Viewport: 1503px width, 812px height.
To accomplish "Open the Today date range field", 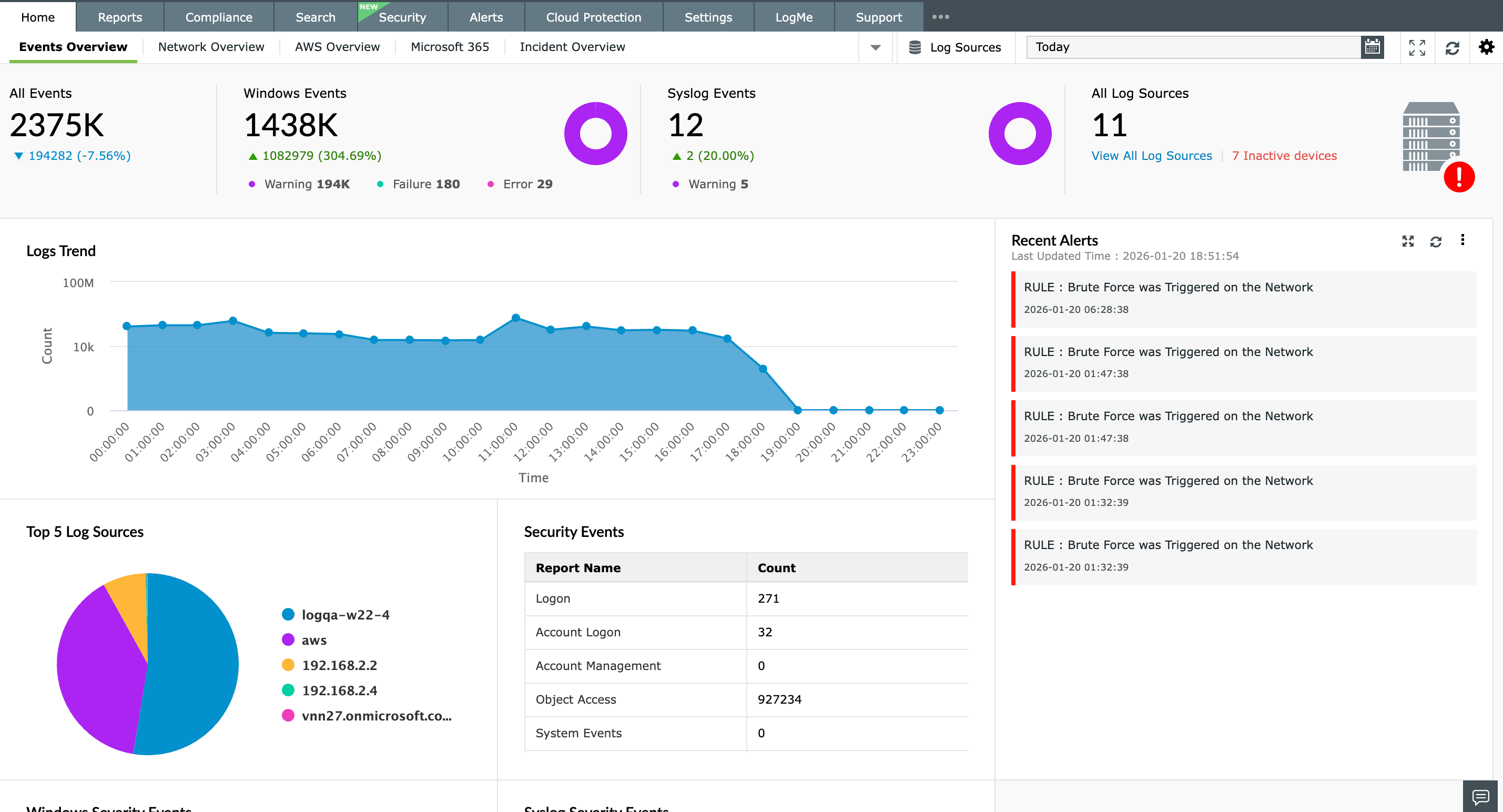I will [1194, 47].
